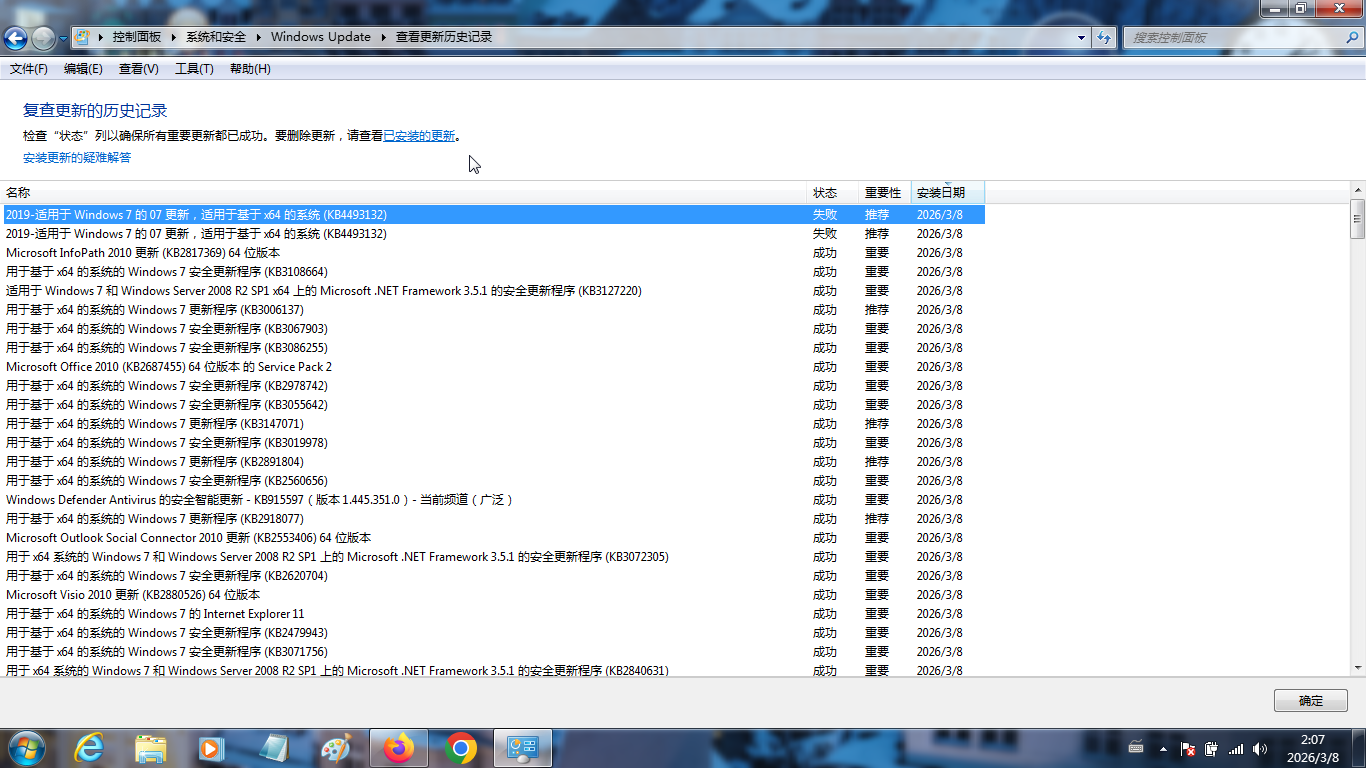The width and height of the screenshot is (1366, 768).
Task: Open Windows Explorer folder icon in taskbar
Action: click(151, 748)
